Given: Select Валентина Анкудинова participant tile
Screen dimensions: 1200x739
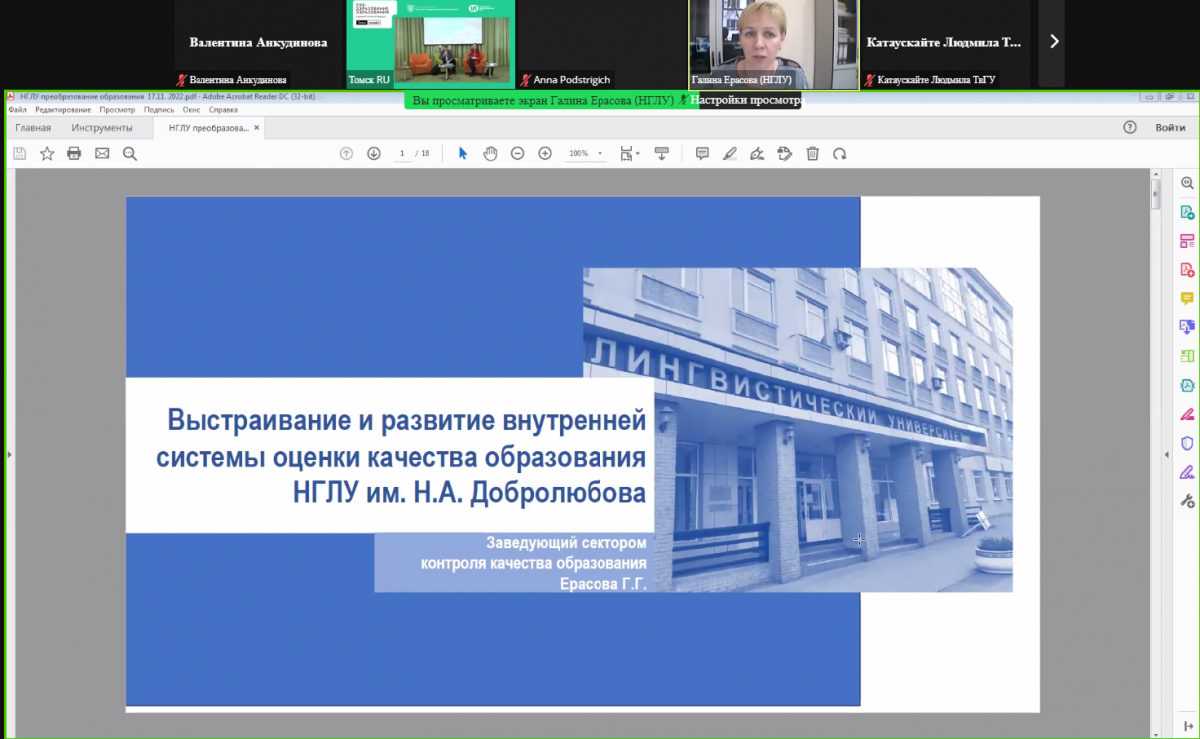Looking at the screenshot, I should click(259, 44).
